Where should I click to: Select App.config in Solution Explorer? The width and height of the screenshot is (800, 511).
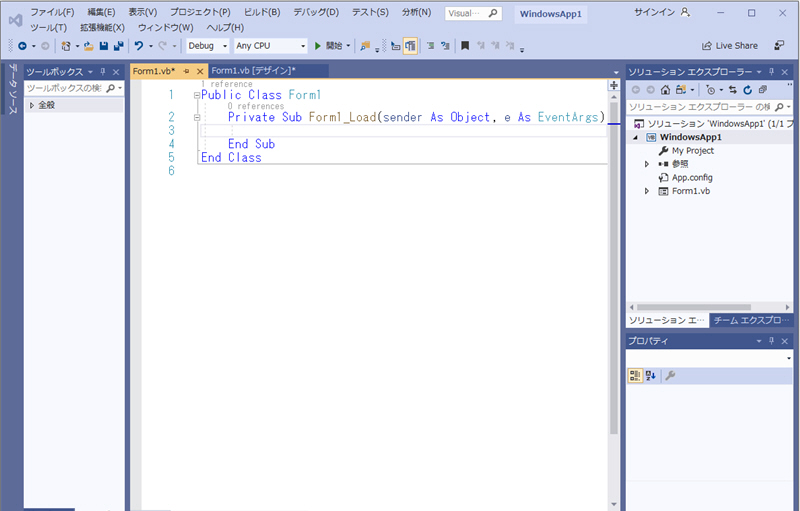click(692, 177)
